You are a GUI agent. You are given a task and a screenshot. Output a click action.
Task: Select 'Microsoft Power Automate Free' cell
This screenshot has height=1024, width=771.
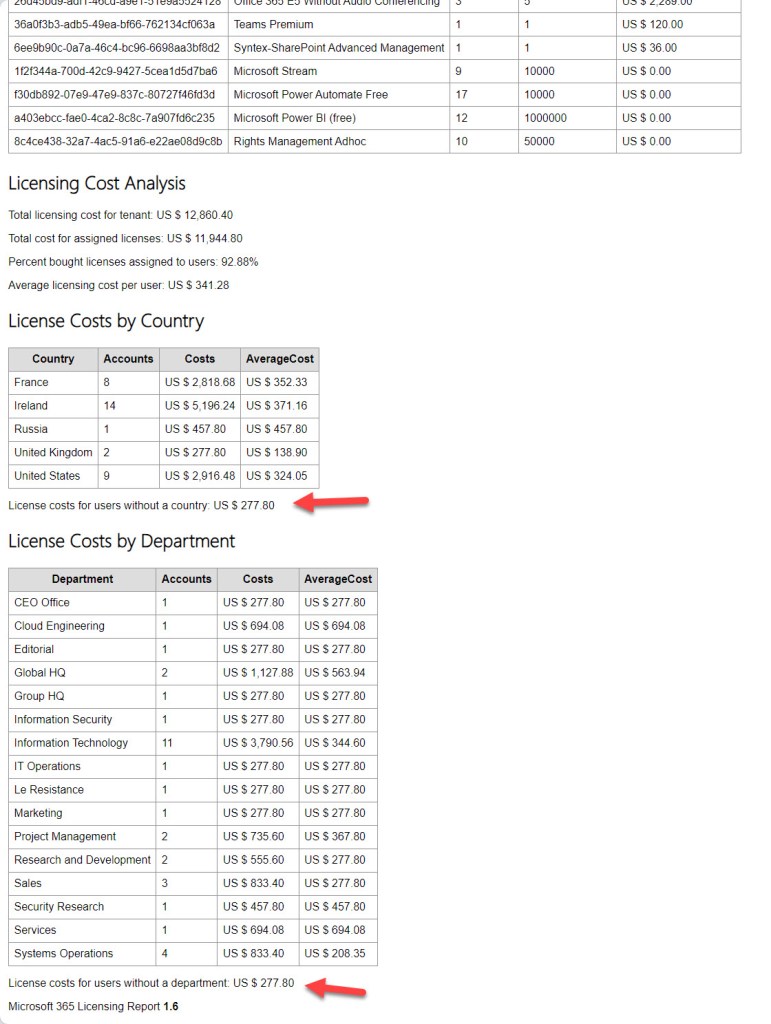click(x=339, y=95)
